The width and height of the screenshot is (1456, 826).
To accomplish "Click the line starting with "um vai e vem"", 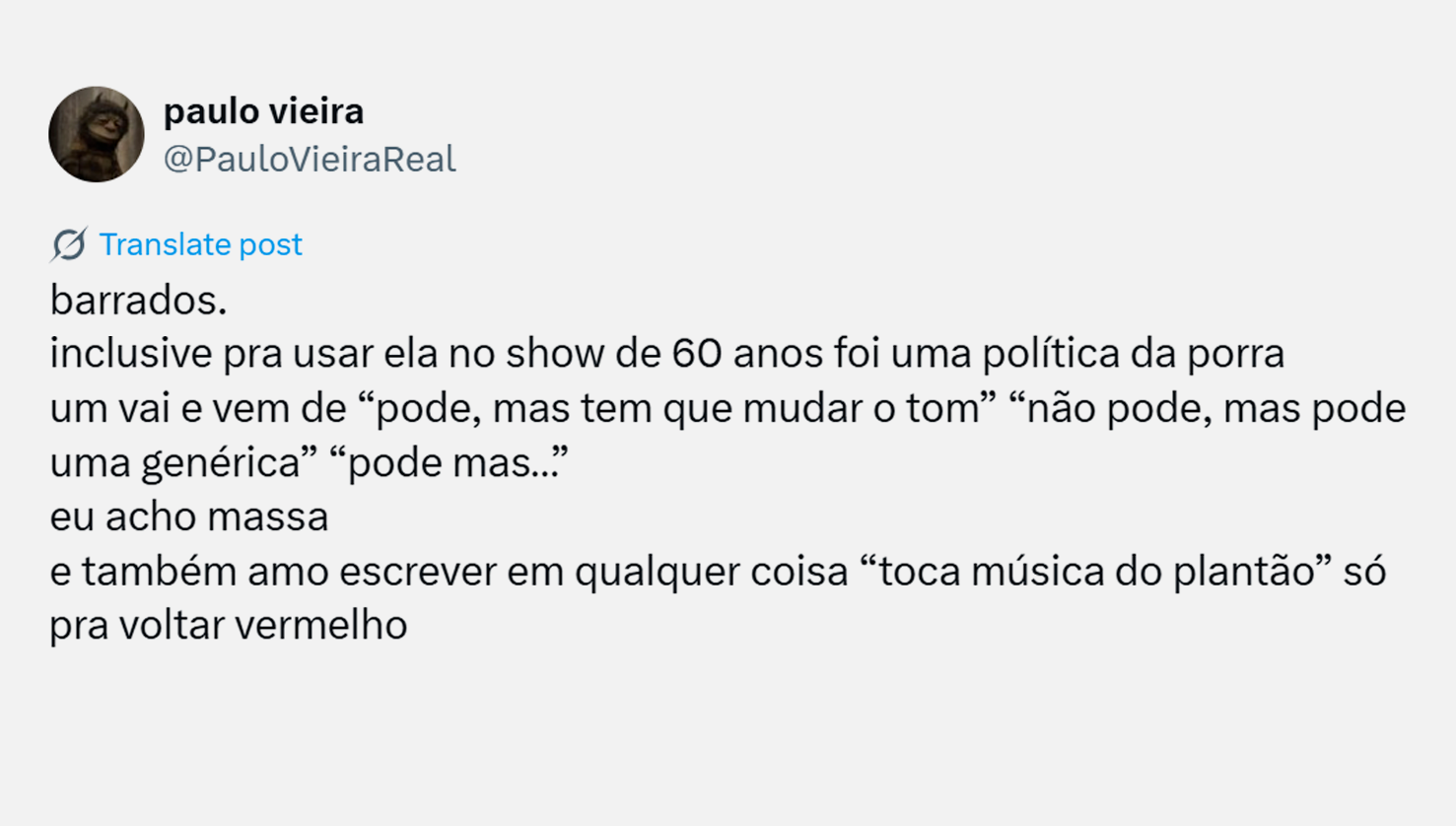I will 727,408.
